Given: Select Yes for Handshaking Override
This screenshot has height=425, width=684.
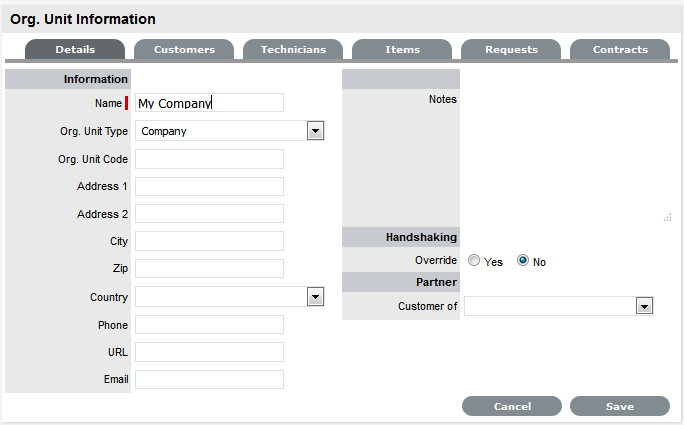Looking at the screenshot, I should point(474,261).
